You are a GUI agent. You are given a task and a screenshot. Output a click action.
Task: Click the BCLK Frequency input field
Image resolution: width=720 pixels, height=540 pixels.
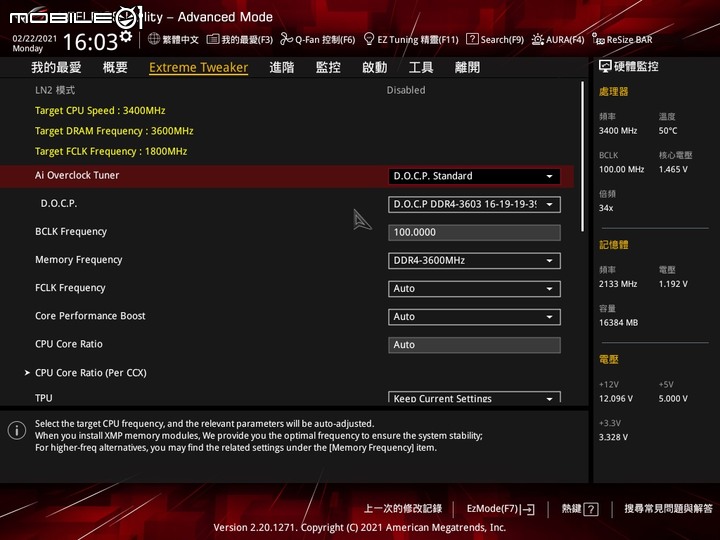point(474,232)
